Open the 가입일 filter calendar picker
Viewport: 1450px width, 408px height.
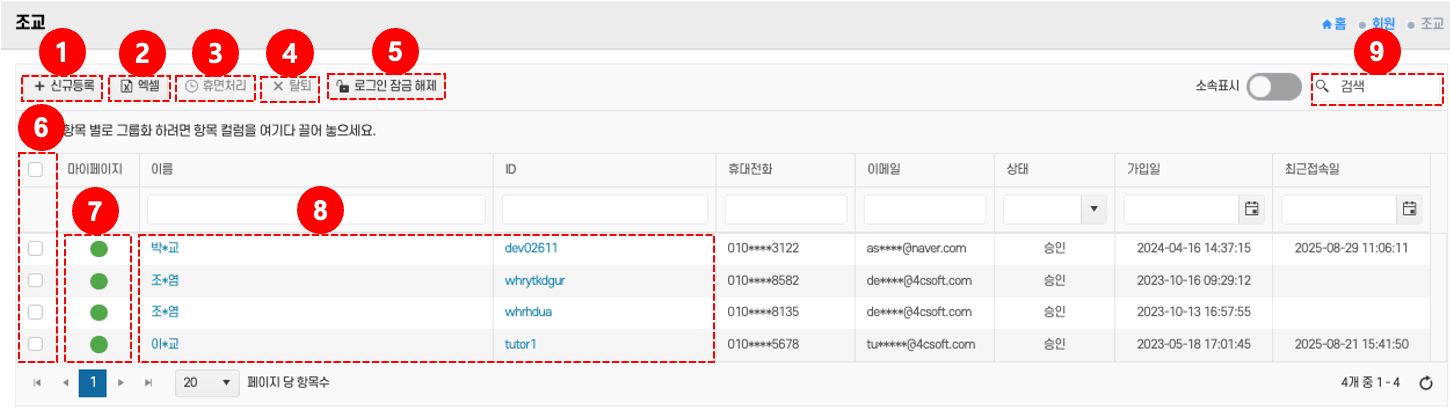click(1251, 209)
